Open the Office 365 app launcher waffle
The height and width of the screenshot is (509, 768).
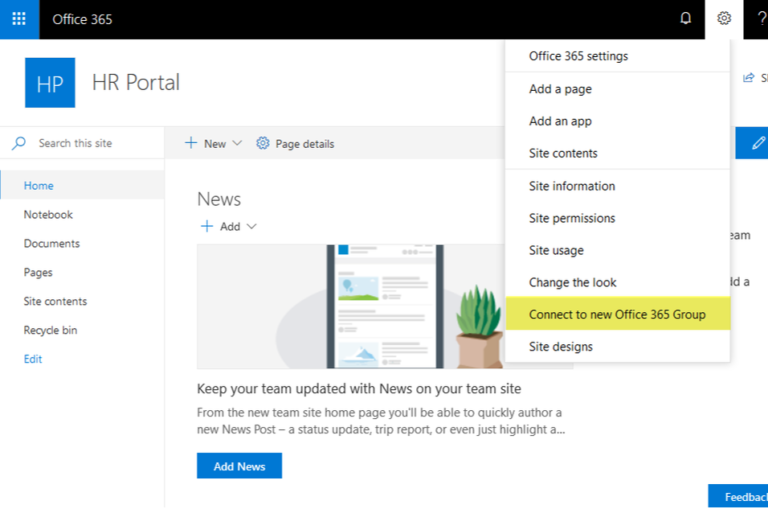pos(19,19)
